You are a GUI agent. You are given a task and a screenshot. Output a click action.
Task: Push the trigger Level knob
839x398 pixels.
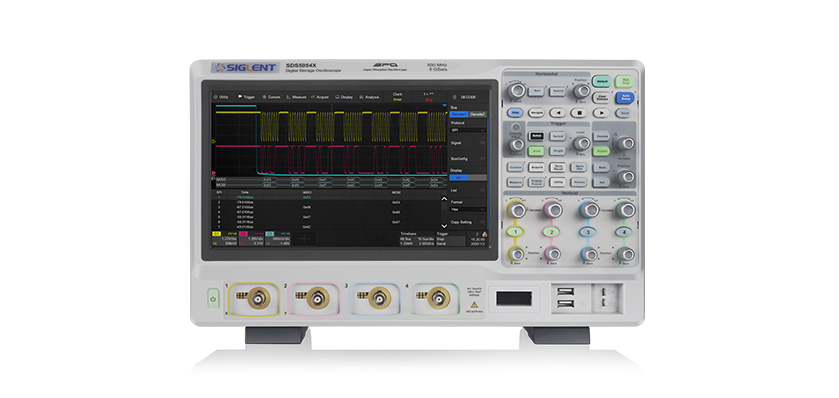coord(581,143)
